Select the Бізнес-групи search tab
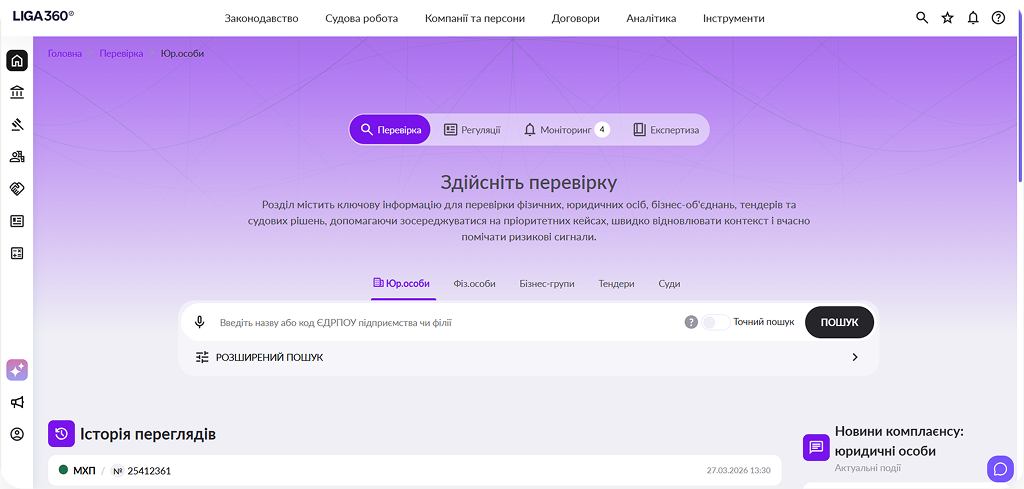 547,284
